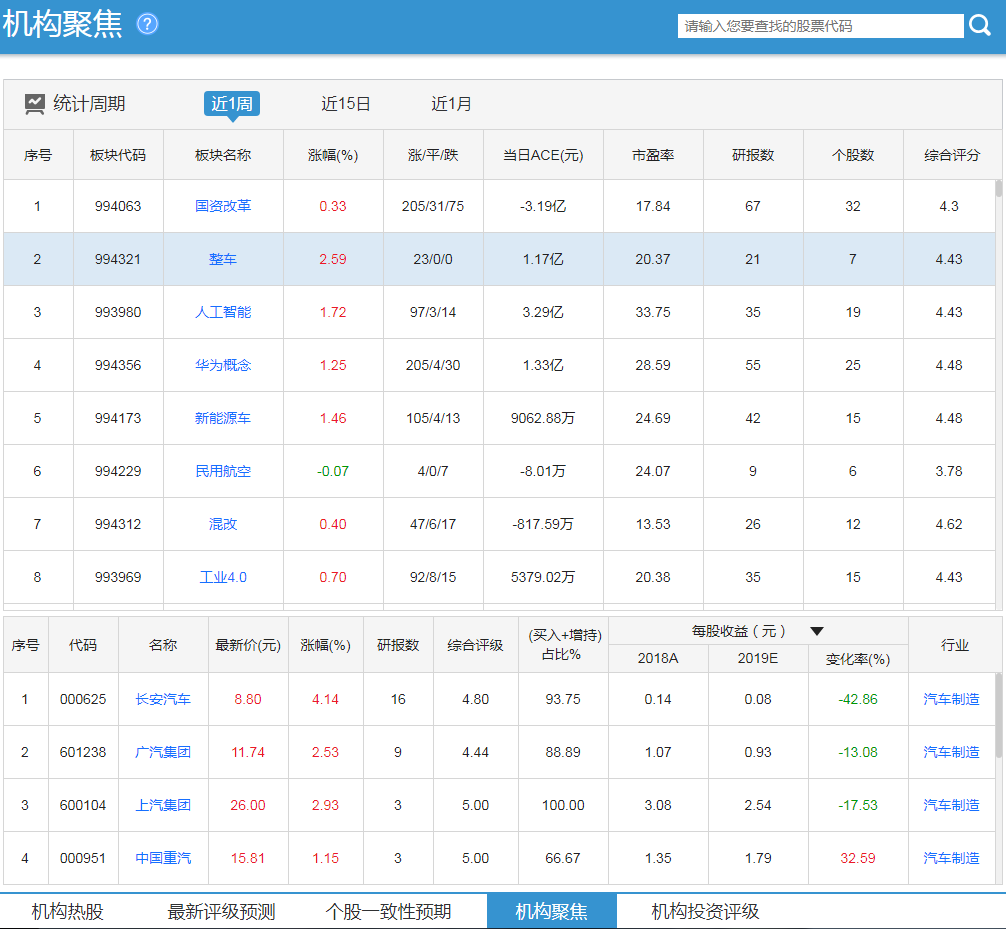This screenshot has height=929, width=1006.
Task: Click stock code 000951
Action: 83,858
